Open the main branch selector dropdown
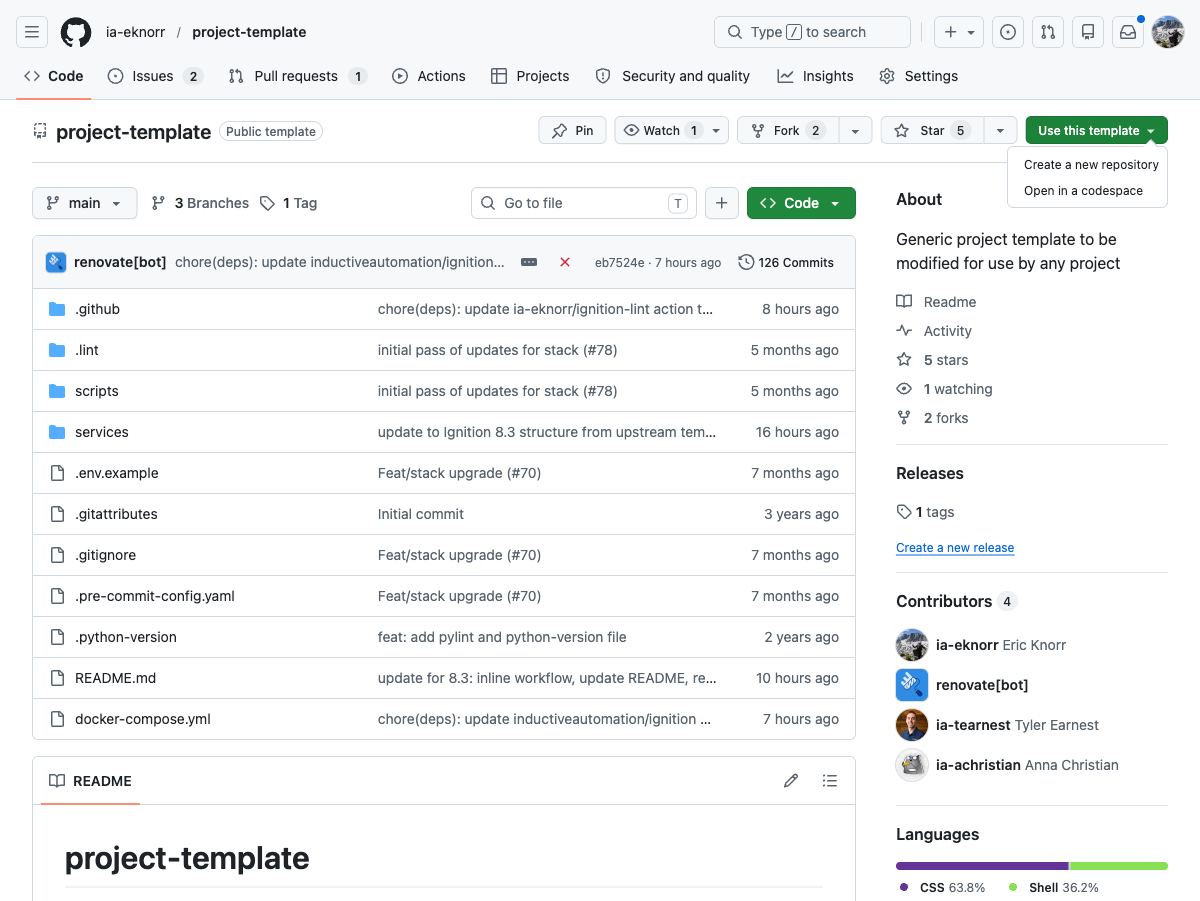 point(85,203)
